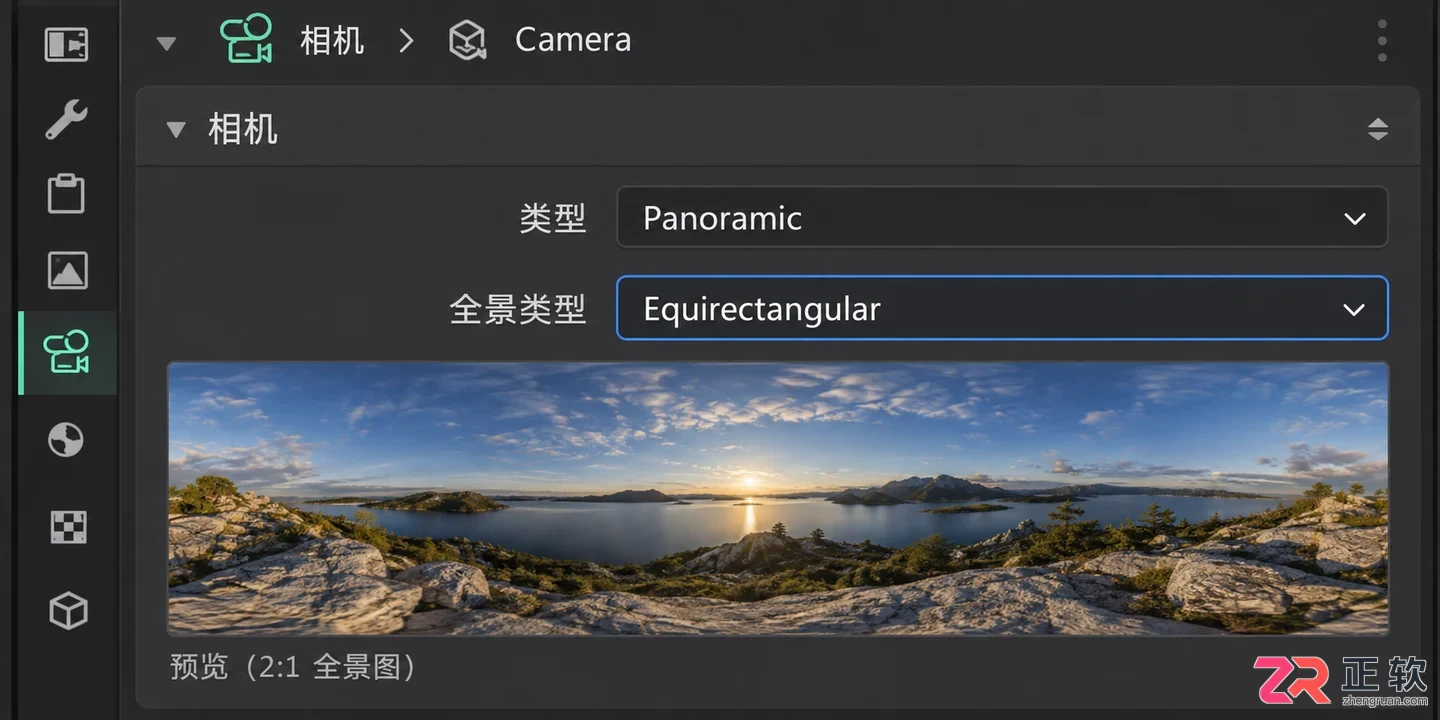Open the 全景类型 Equirectangular dropdown

pyautogui.click(x=1002, y=308)
